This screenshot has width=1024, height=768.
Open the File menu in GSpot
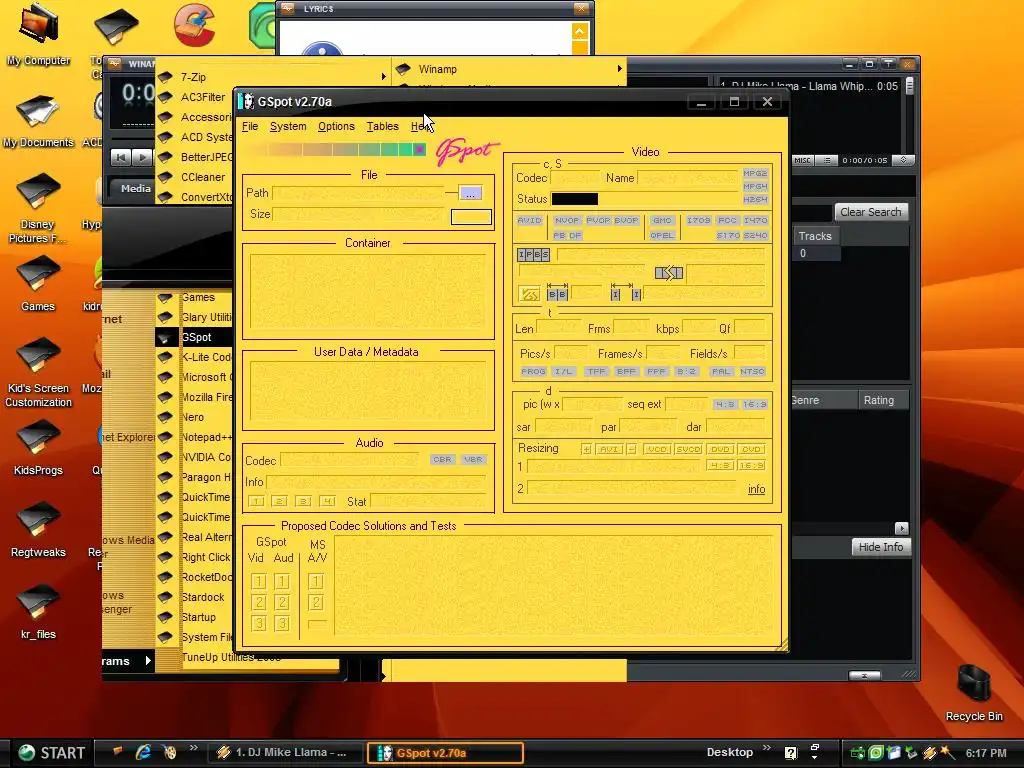[249, 127]
